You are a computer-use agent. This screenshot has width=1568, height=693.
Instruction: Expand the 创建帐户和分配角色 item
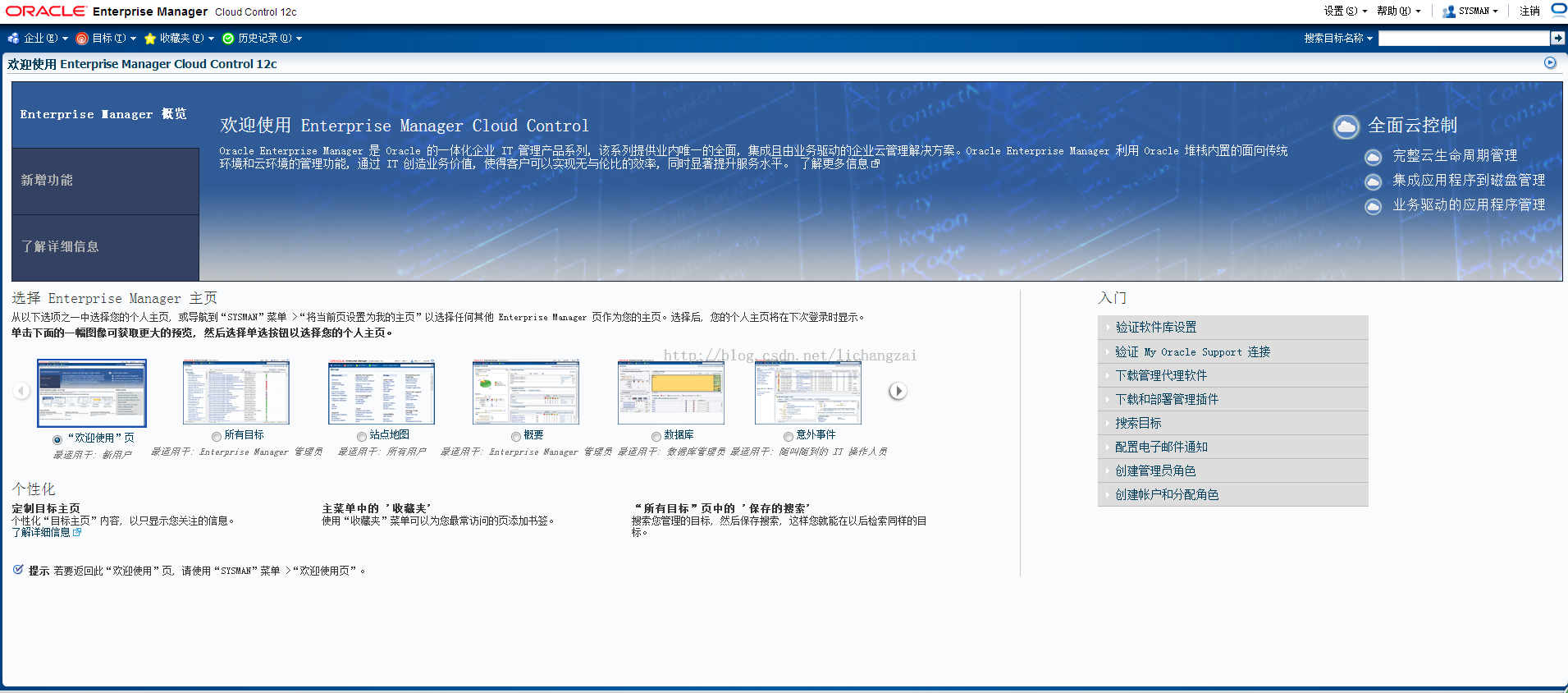[1233, 494]
